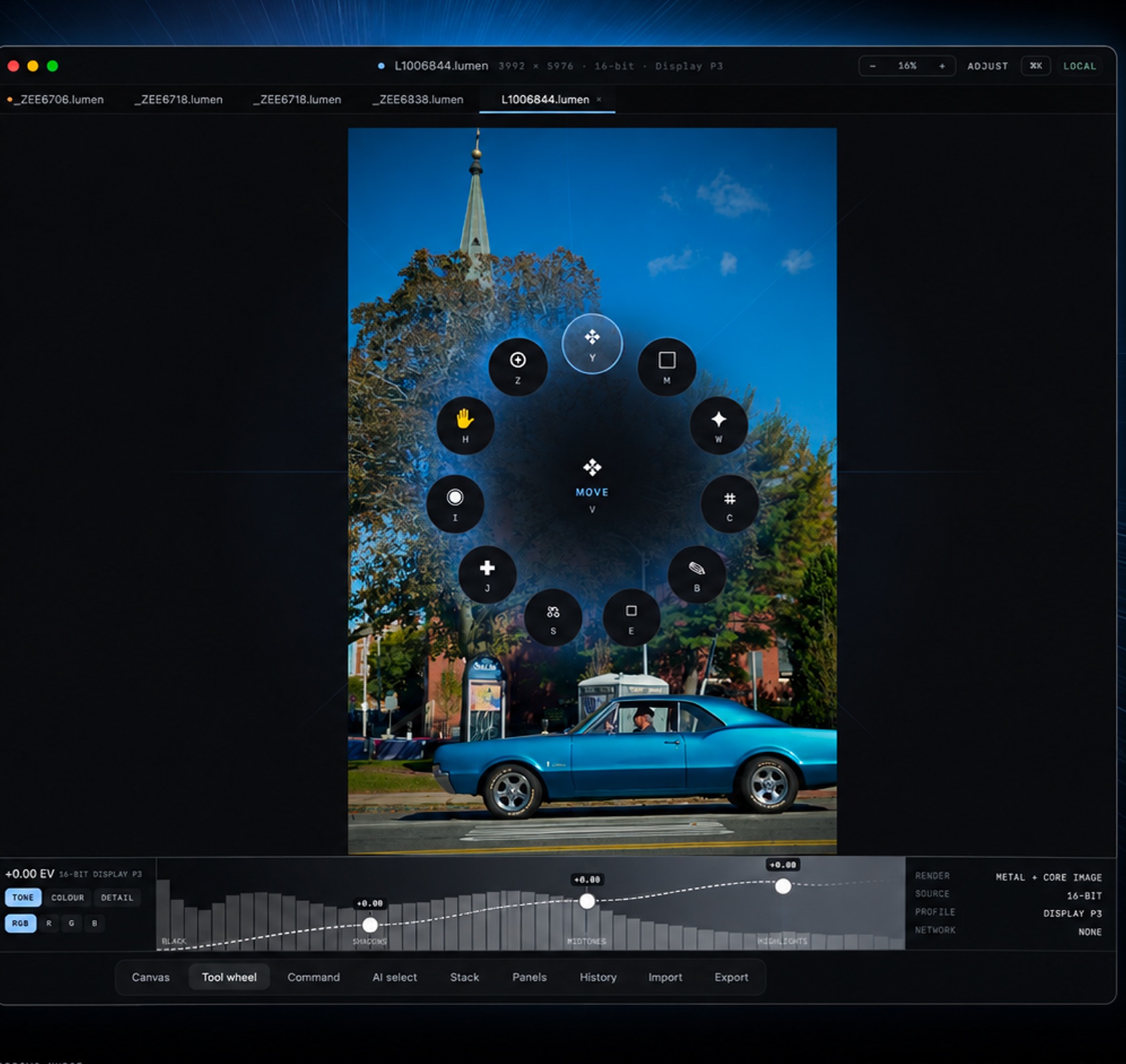Click the central MOVE tool in wheel

592,486
